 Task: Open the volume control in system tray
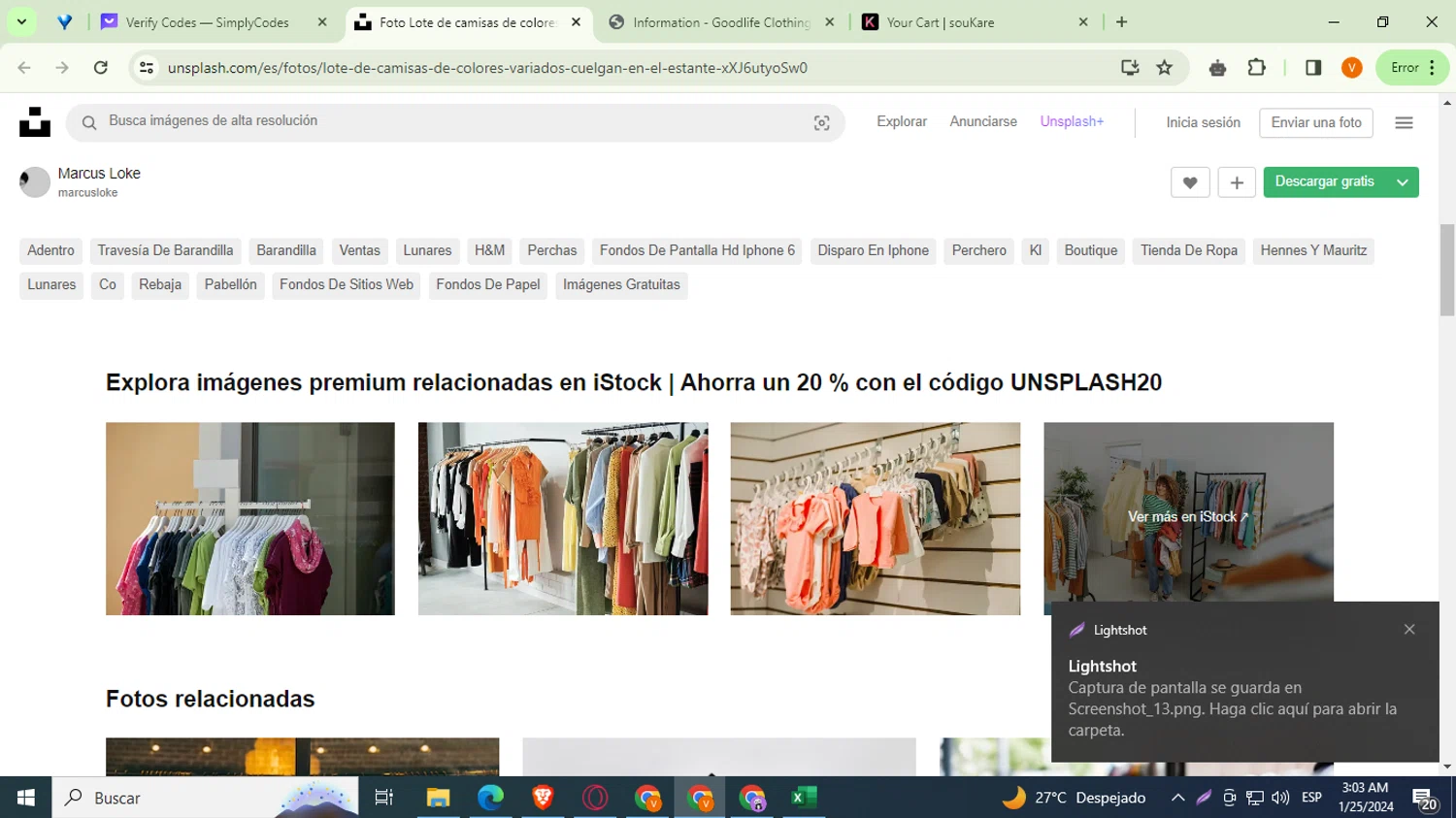(1280, 798)
